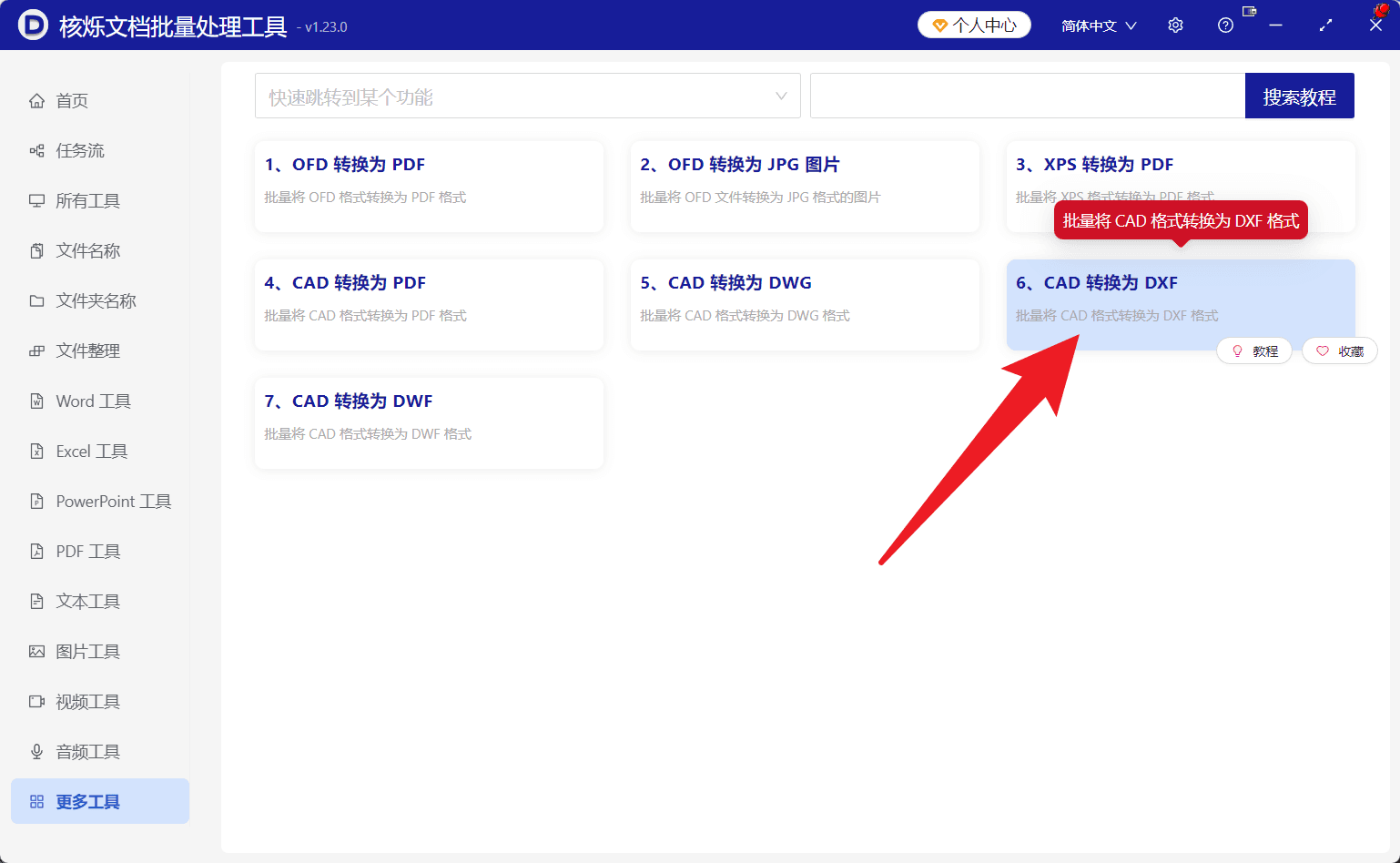Click the workflow icon beside 任务流
The height and width of the screenshot is (863, 1400).
36,150
